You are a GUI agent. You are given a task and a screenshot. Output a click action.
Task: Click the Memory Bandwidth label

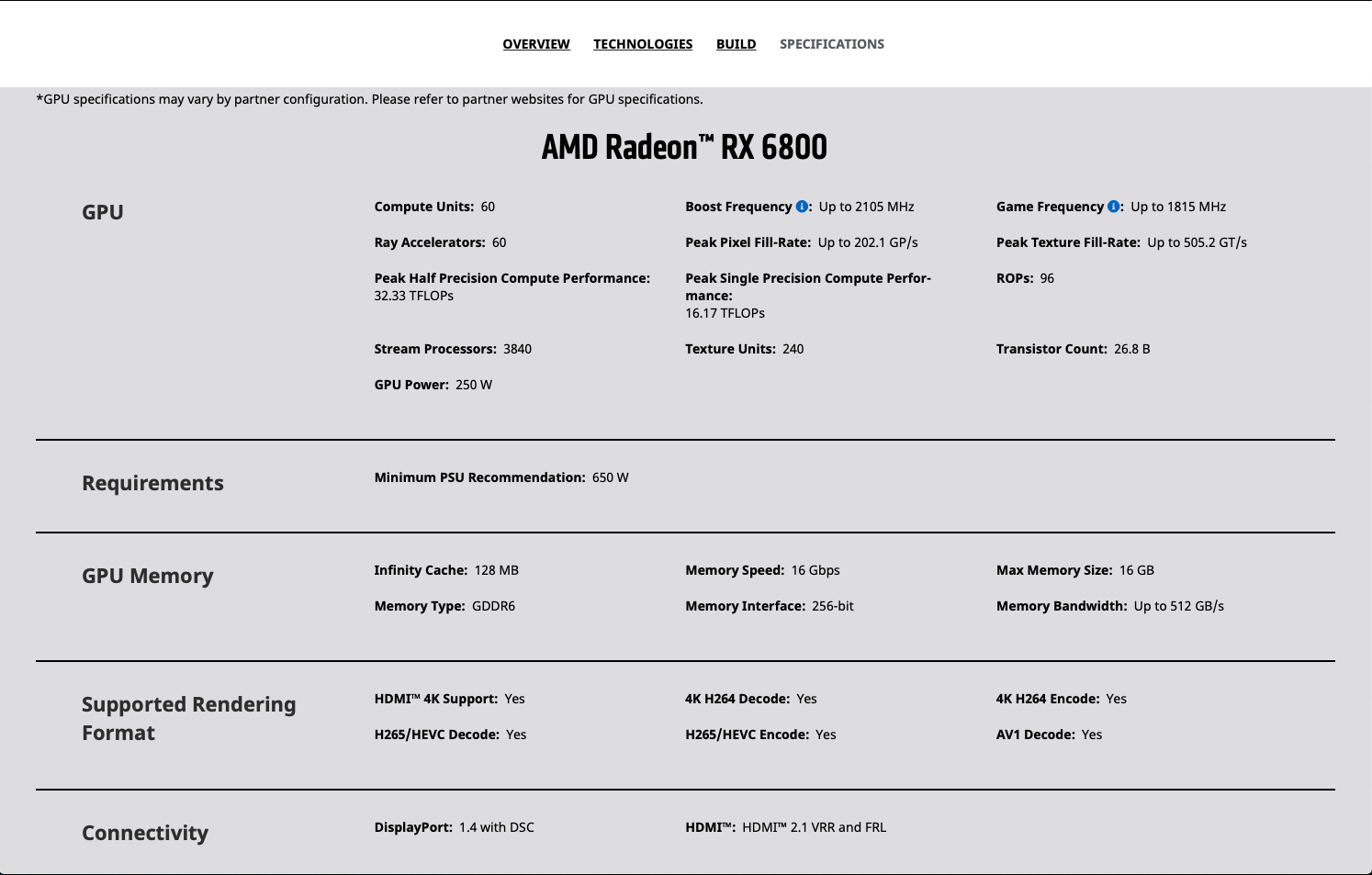tap(1061, 606)
